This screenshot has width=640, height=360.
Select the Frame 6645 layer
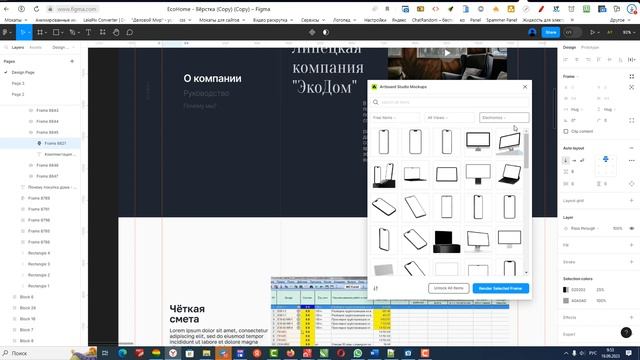coord(47,132)
